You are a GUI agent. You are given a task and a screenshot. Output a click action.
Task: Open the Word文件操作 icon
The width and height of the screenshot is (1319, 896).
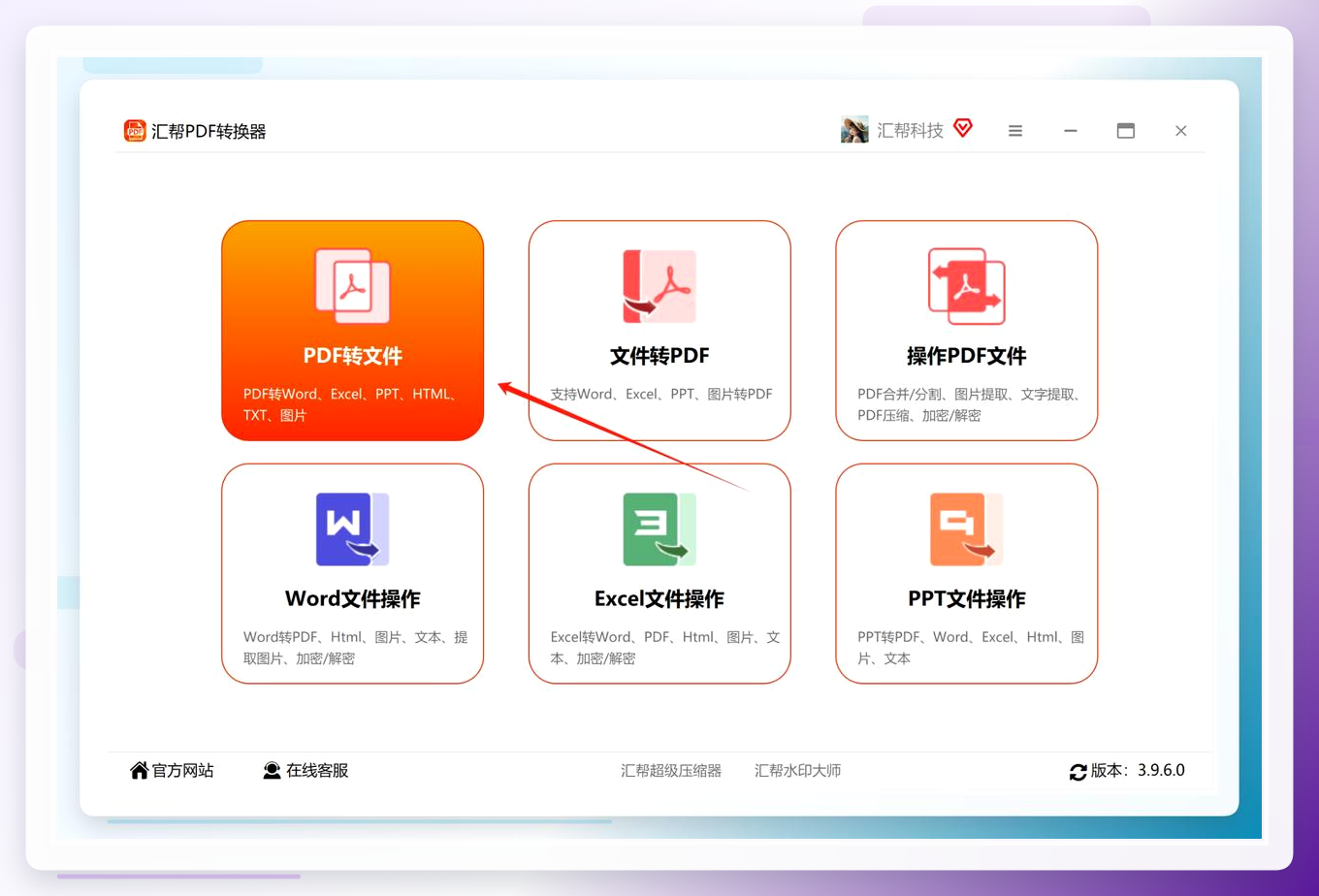[352, 529]
